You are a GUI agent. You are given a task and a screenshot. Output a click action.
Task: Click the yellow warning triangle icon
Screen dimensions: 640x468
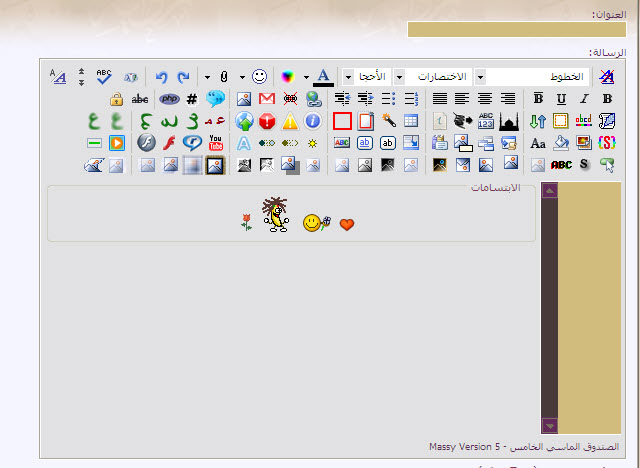(290, 121)
